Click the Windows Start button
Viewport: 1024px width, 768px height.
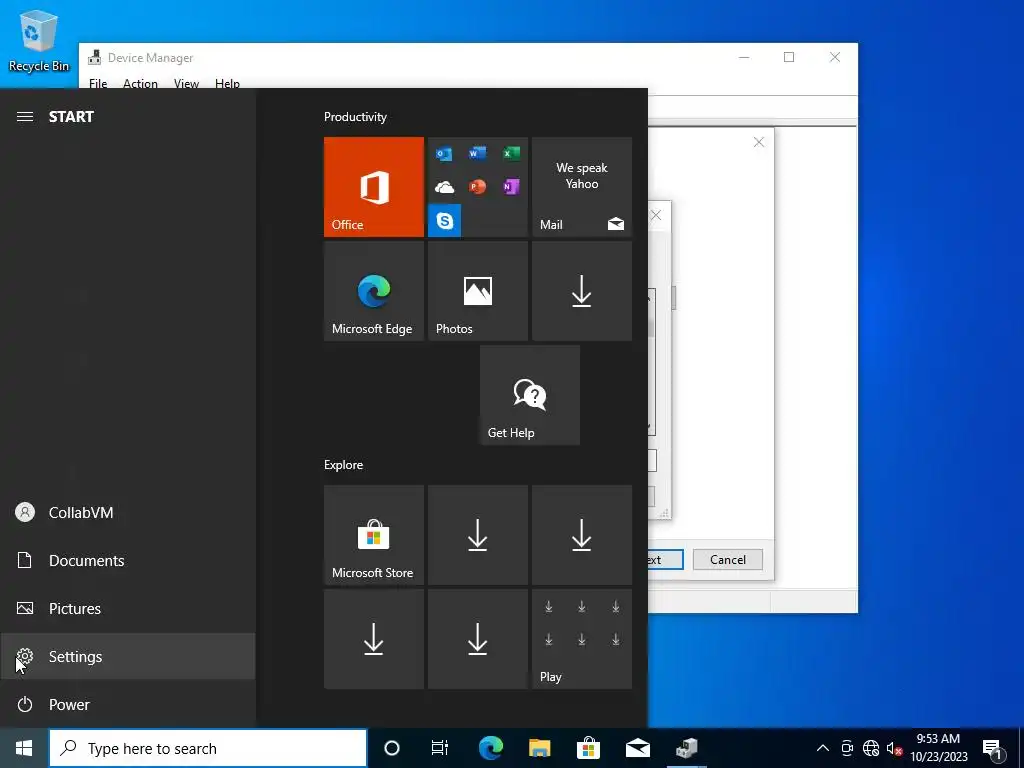click(x=24, y=748)
